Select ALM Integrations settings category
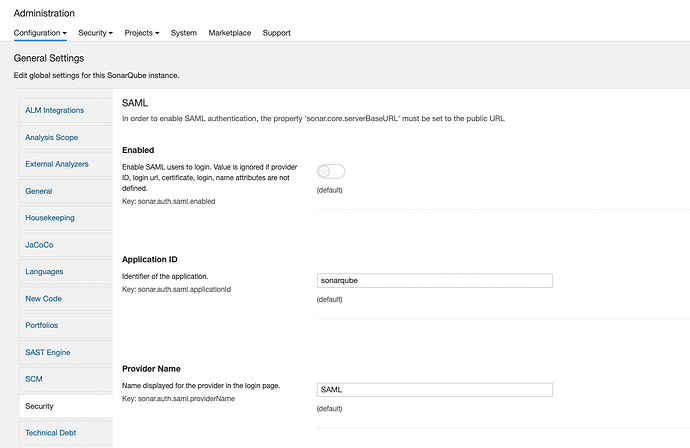 pyautogui.click(x=55, y=110)
